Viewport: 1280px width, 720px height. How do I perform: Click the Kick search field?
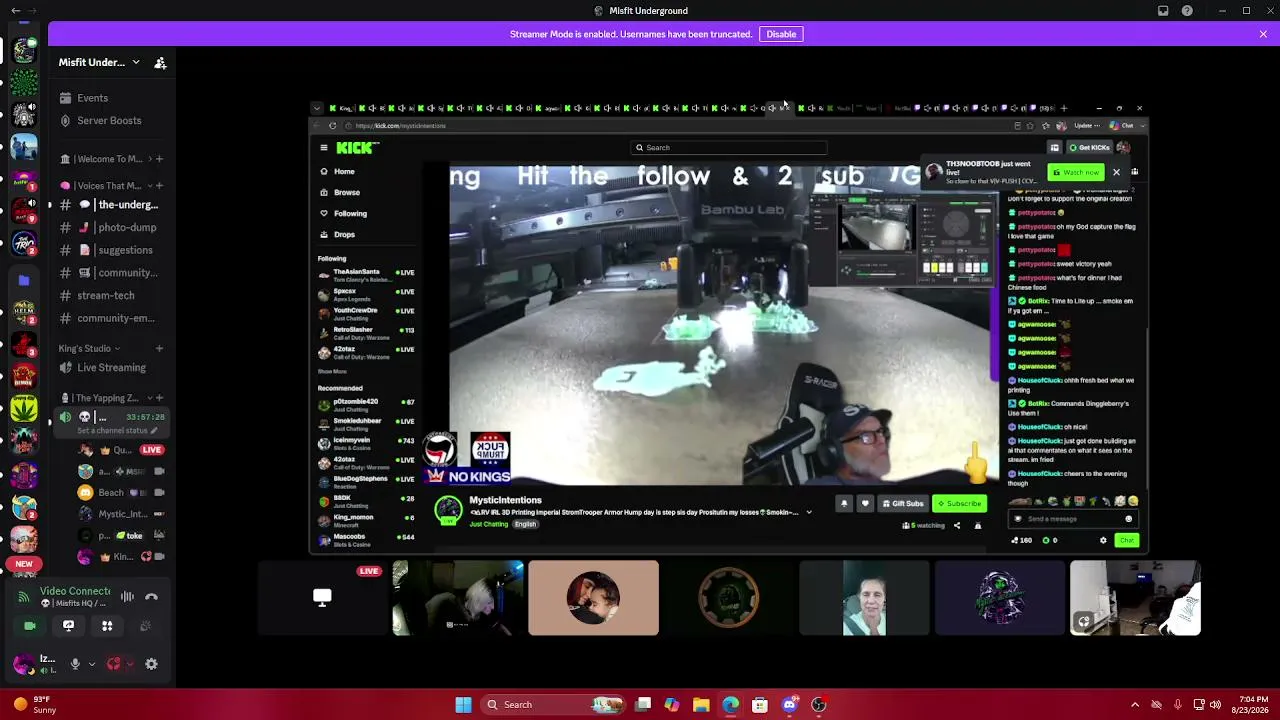pos(730,148)
